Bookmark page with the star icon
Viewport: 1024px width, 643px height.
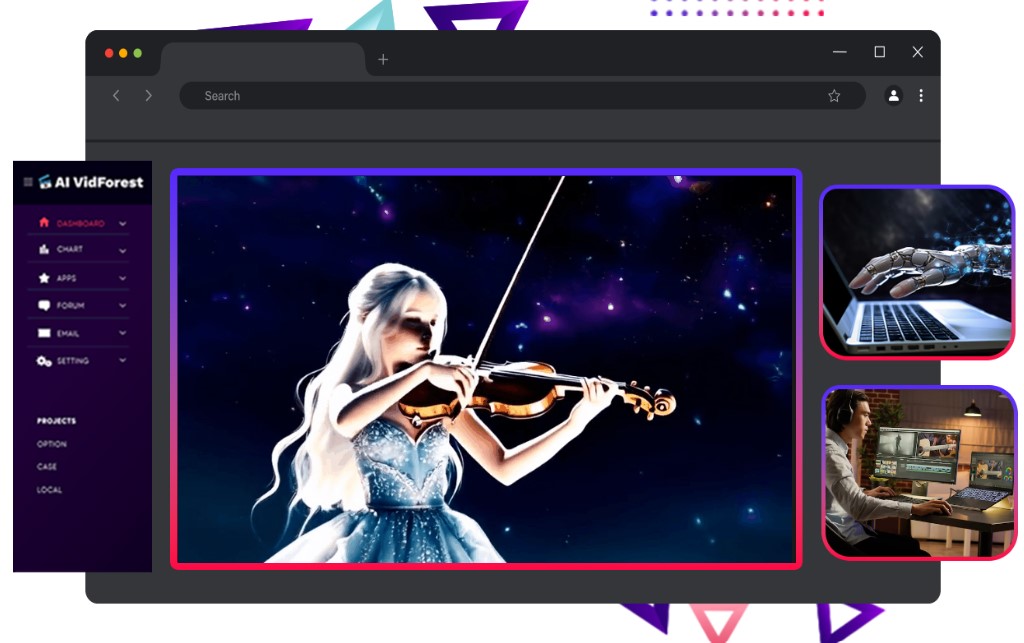(x=834, y=96)
